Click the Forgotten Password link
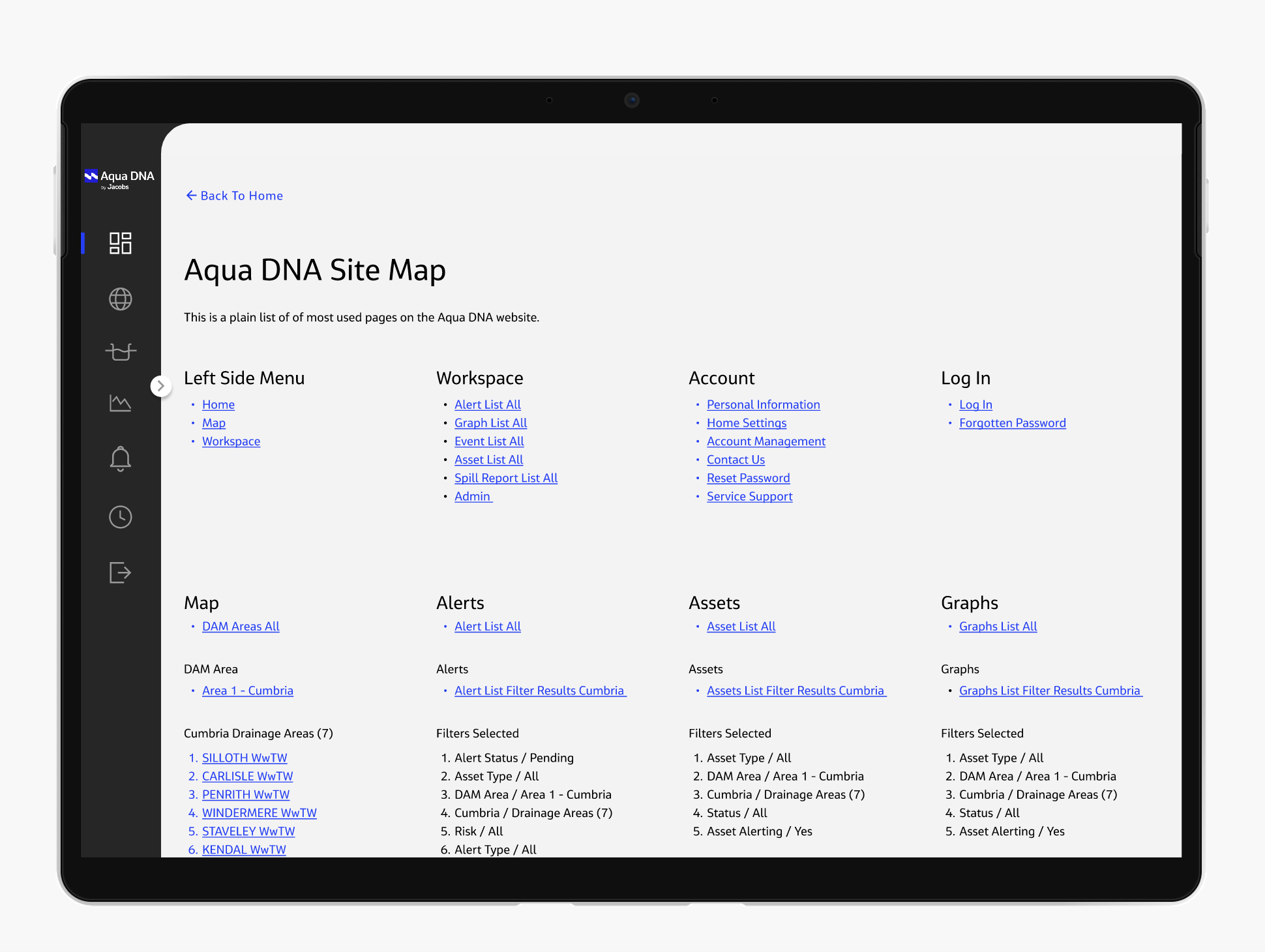The height and width of the screenshot is (952, 1265). tap(1012, 423)
